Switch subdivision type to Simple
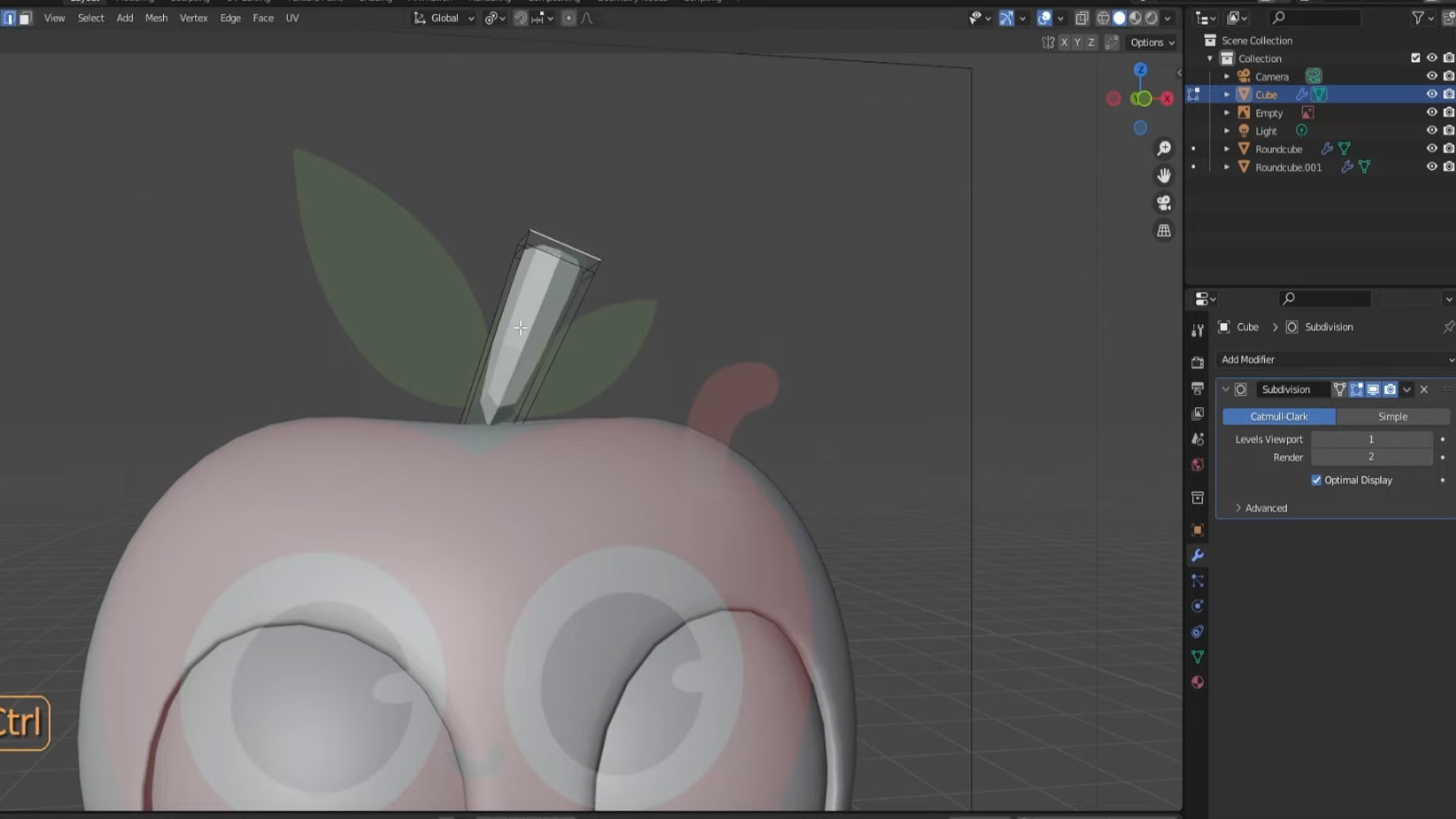Viewport: 1456px width, 819px height. pyautogui.click(x=1392, y=416)
